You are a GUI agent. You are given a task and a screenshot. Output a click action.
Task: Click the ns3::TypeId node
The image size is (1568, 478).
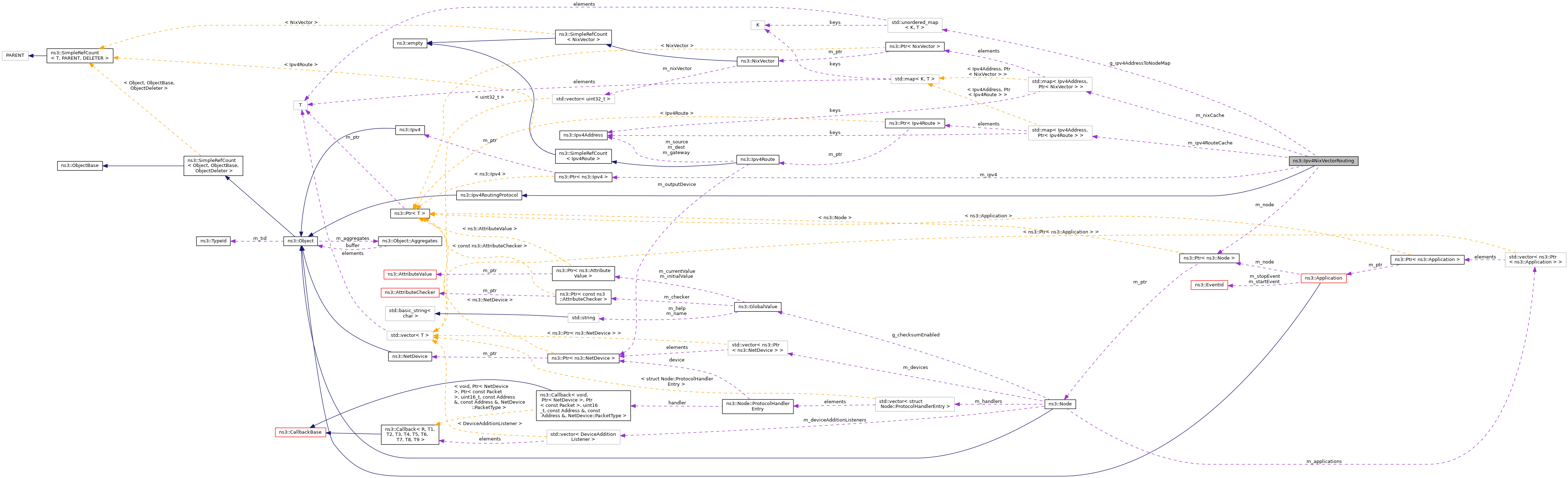coord(213,241)
